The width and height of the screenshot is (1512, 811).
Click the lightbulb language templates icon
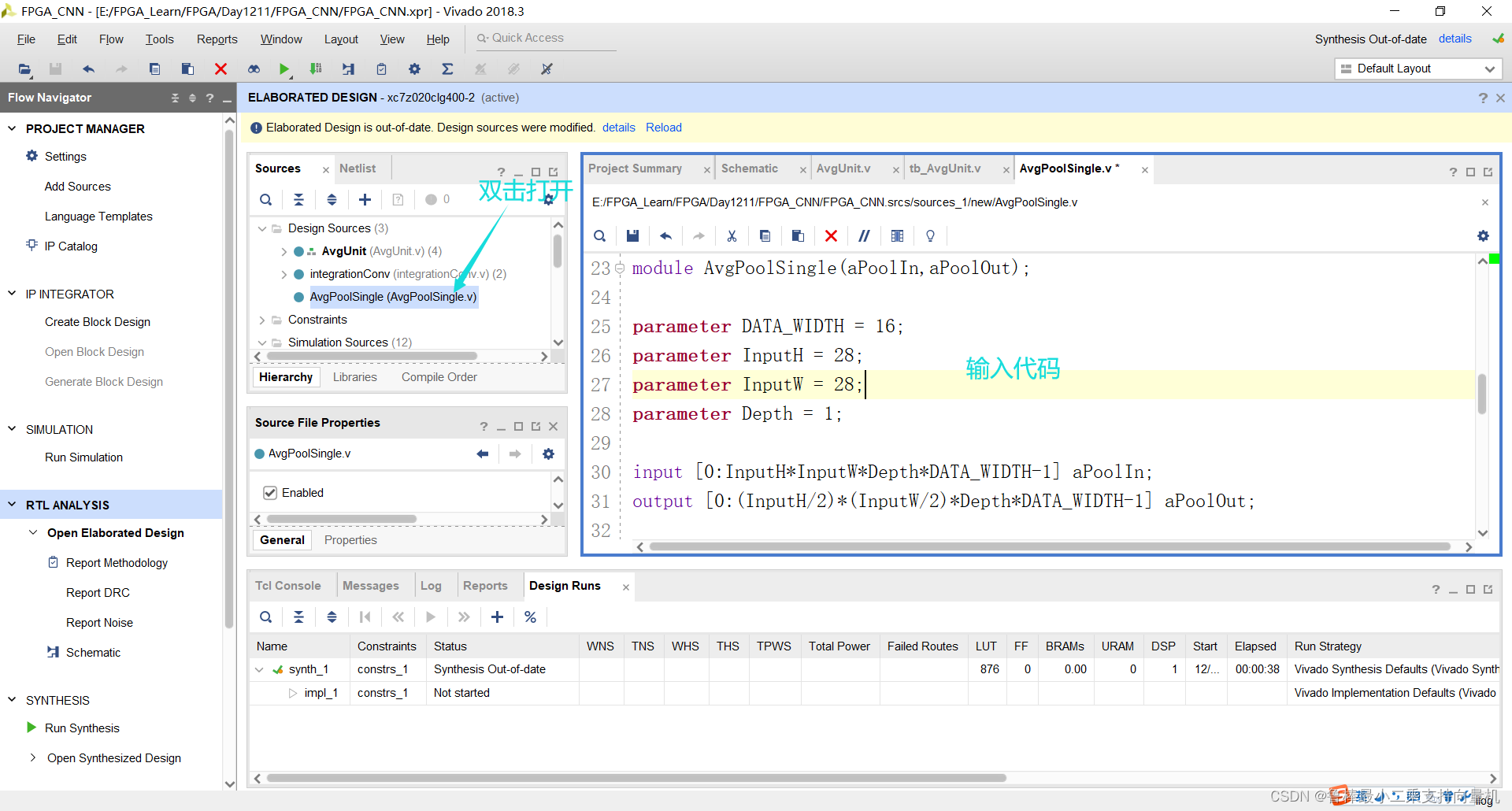point(930,236)
